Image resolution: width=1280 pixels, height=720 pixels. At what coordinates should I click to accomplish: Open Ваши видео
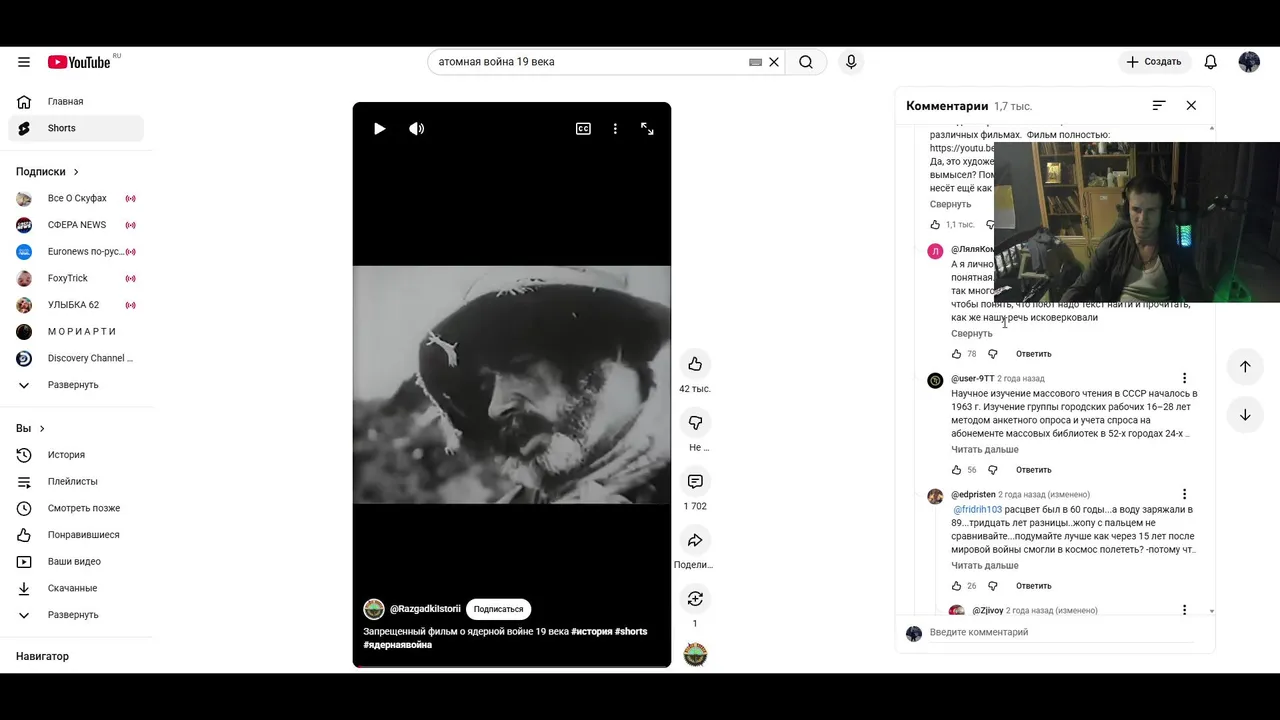[x=76, y=561]
